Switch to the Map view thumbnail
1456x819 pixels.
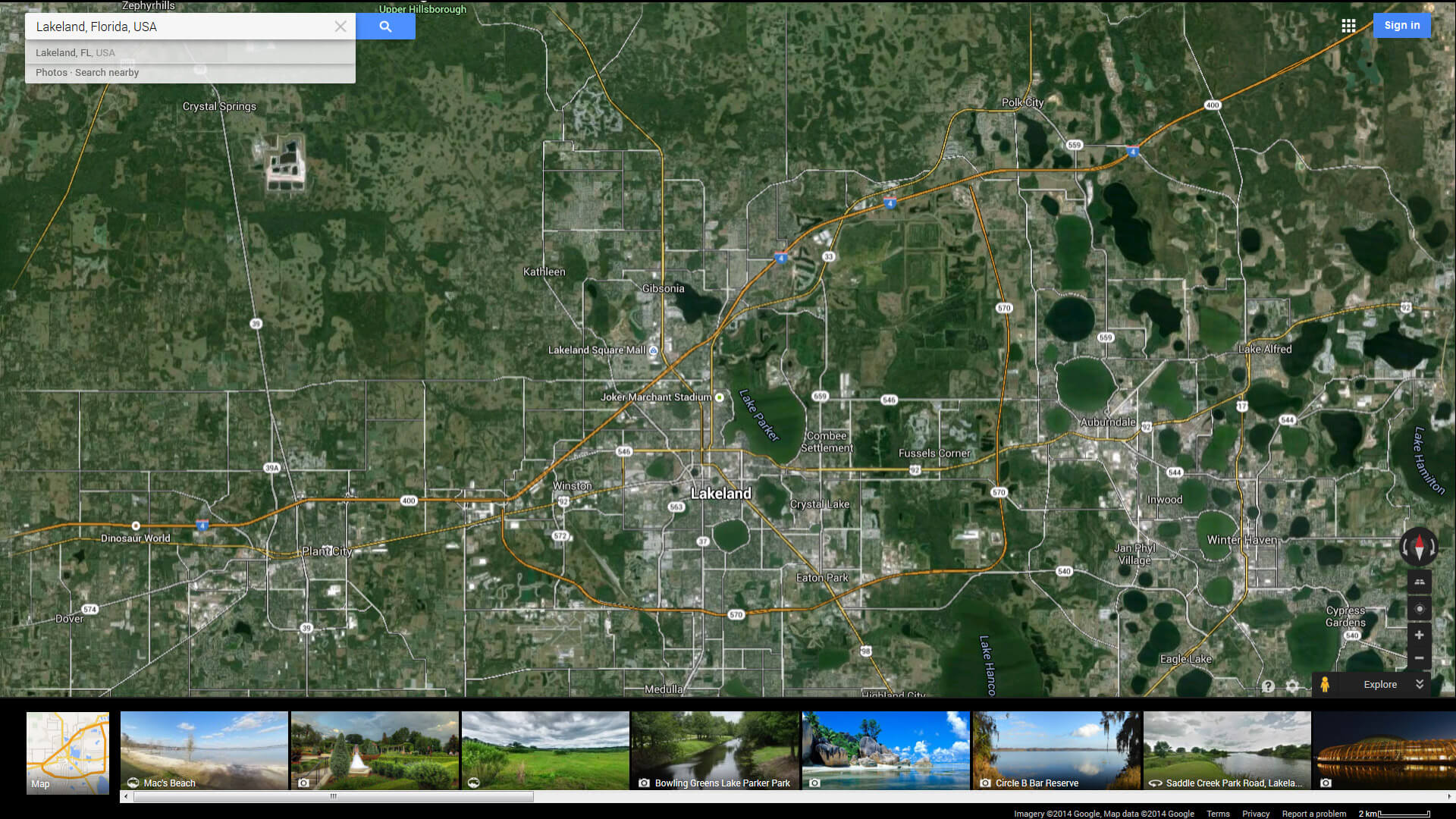pos(67,752)
